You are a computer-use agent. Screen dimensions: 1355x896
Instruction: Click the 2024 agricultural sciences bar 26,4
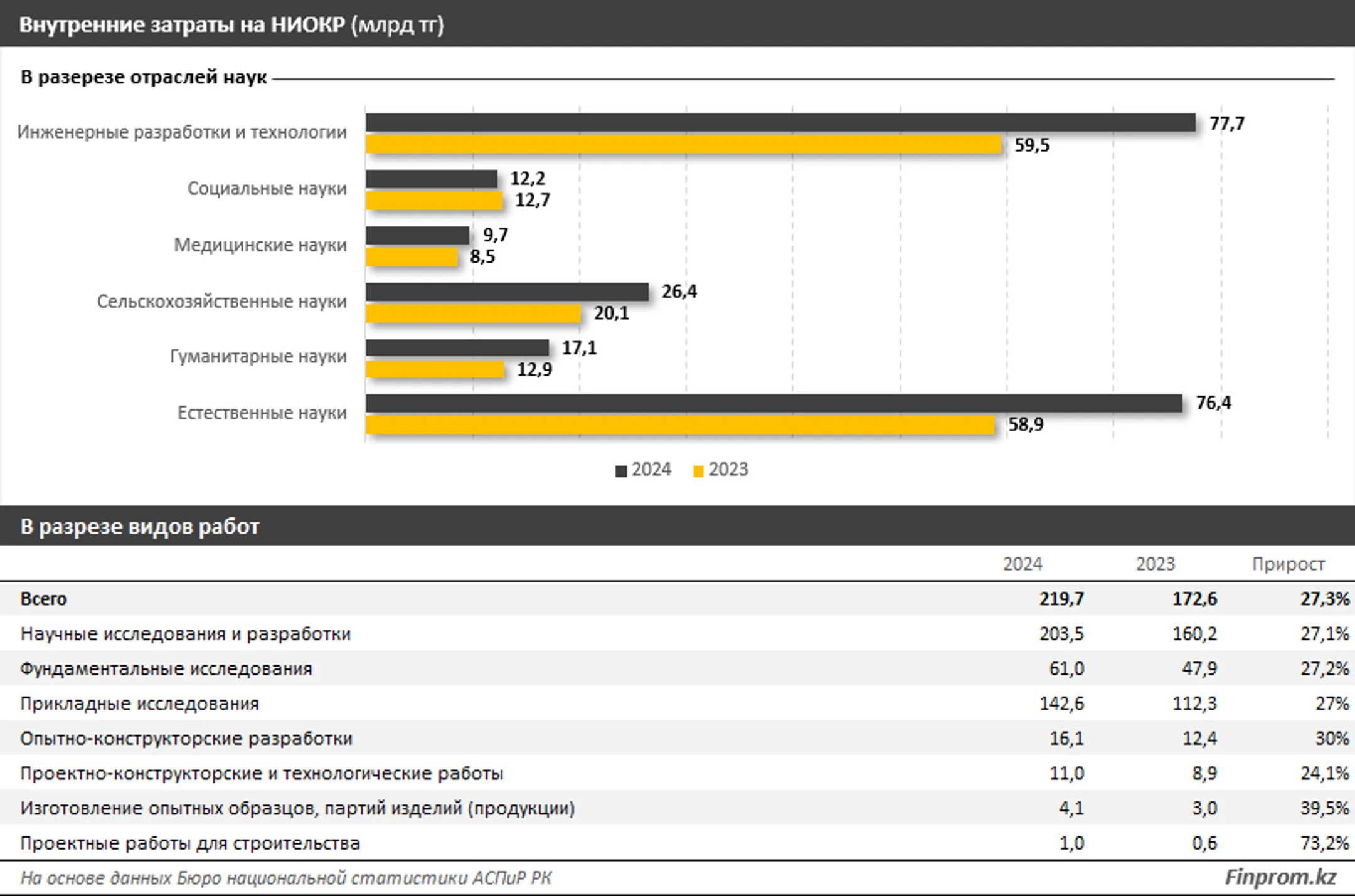coord(507,292)
